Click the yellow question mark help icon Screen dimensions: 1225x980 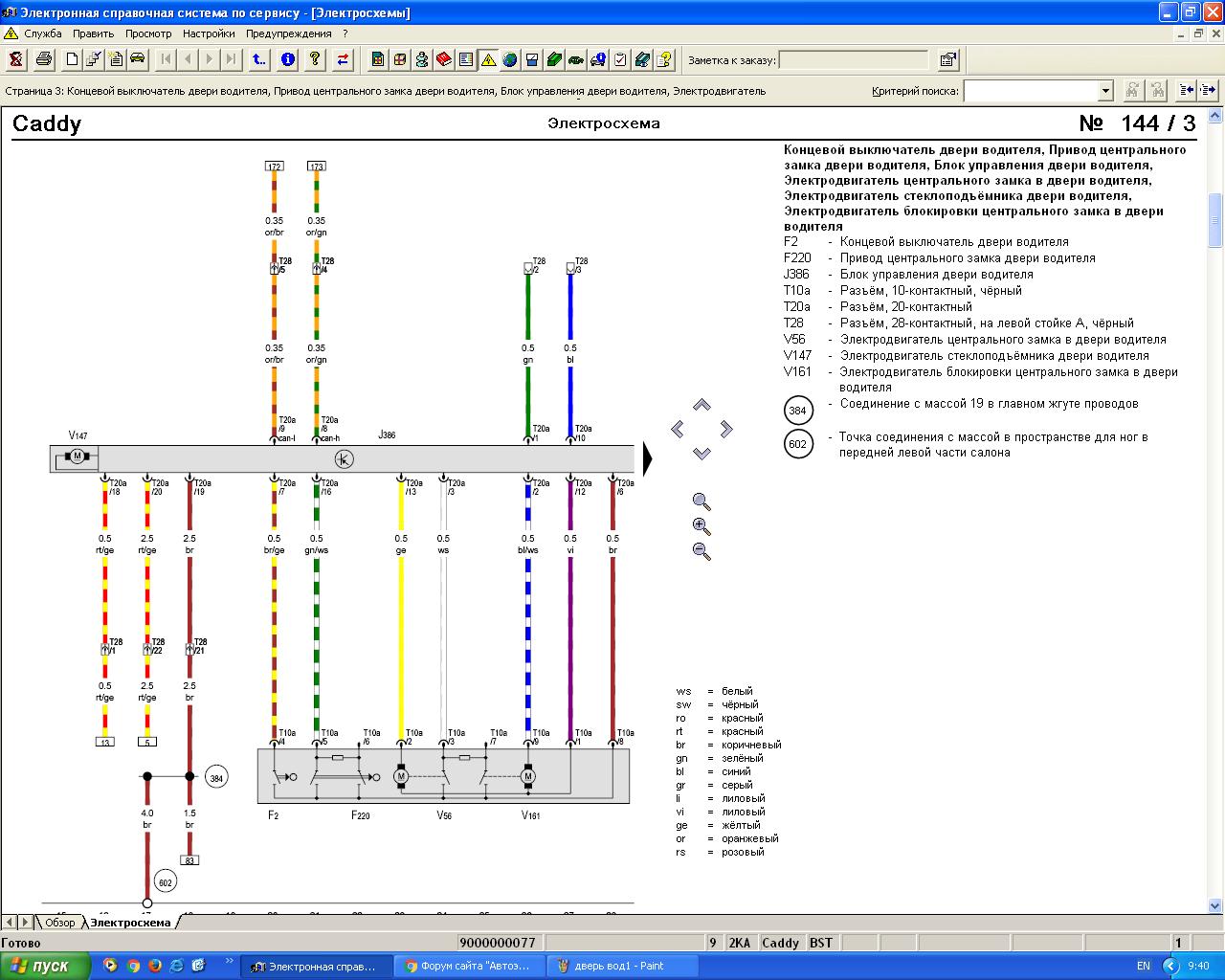315,59
